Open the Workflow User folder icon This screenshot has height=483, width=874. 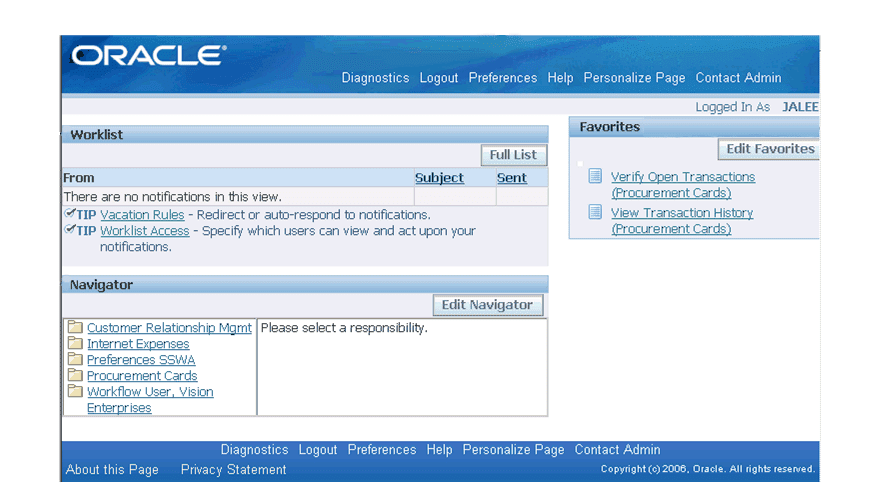click(x=75, y=391)
